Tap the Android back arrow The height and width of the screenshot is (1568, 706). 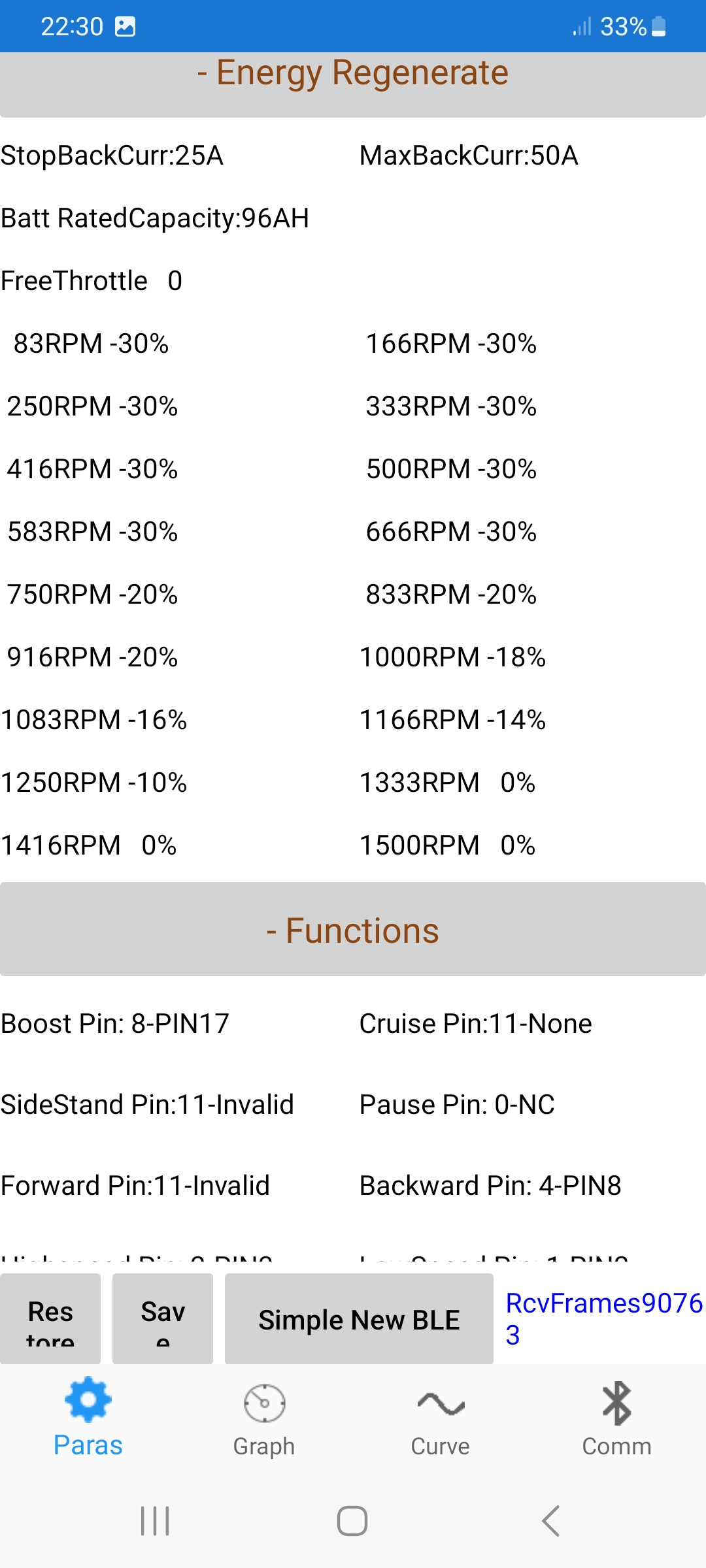coord(551,1520)
